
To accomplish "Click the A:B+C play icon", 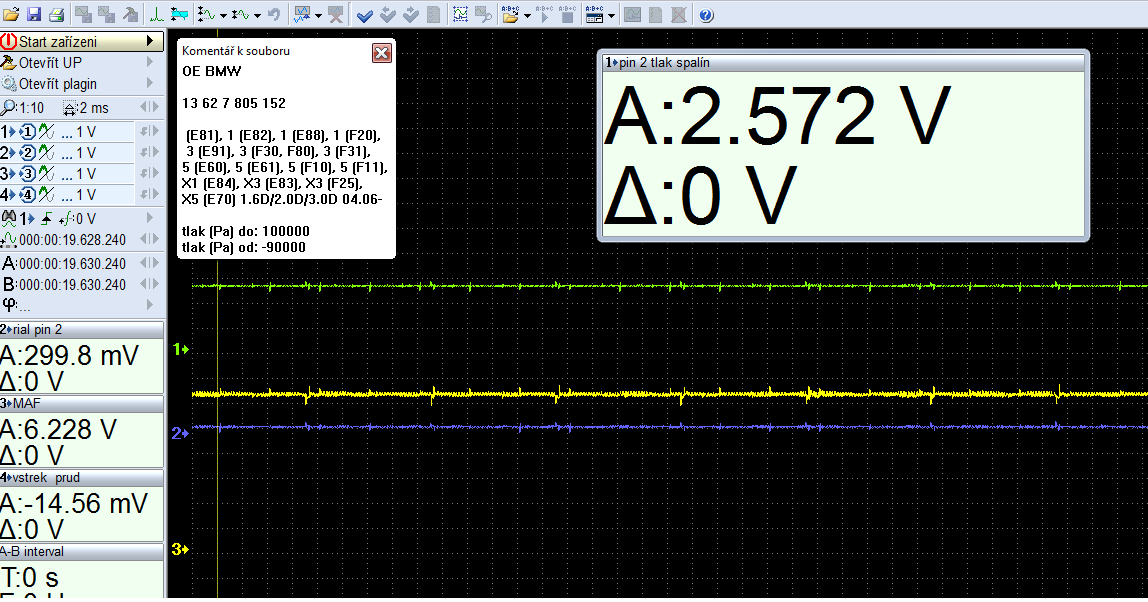I will pyautogui.click(x=544, y=14).
